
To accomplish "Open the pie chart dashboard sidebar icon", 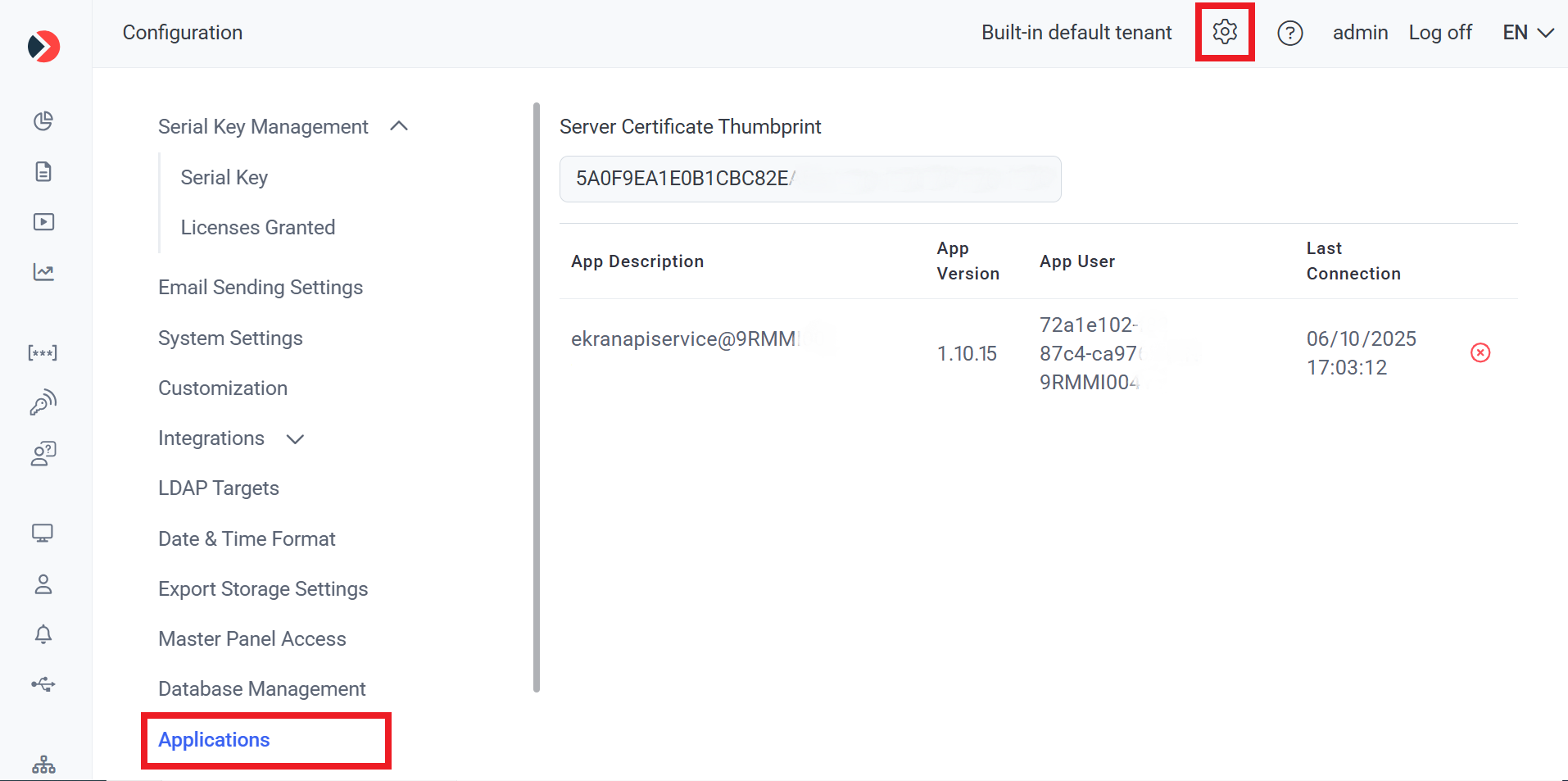I will click(x=43, y=121).
